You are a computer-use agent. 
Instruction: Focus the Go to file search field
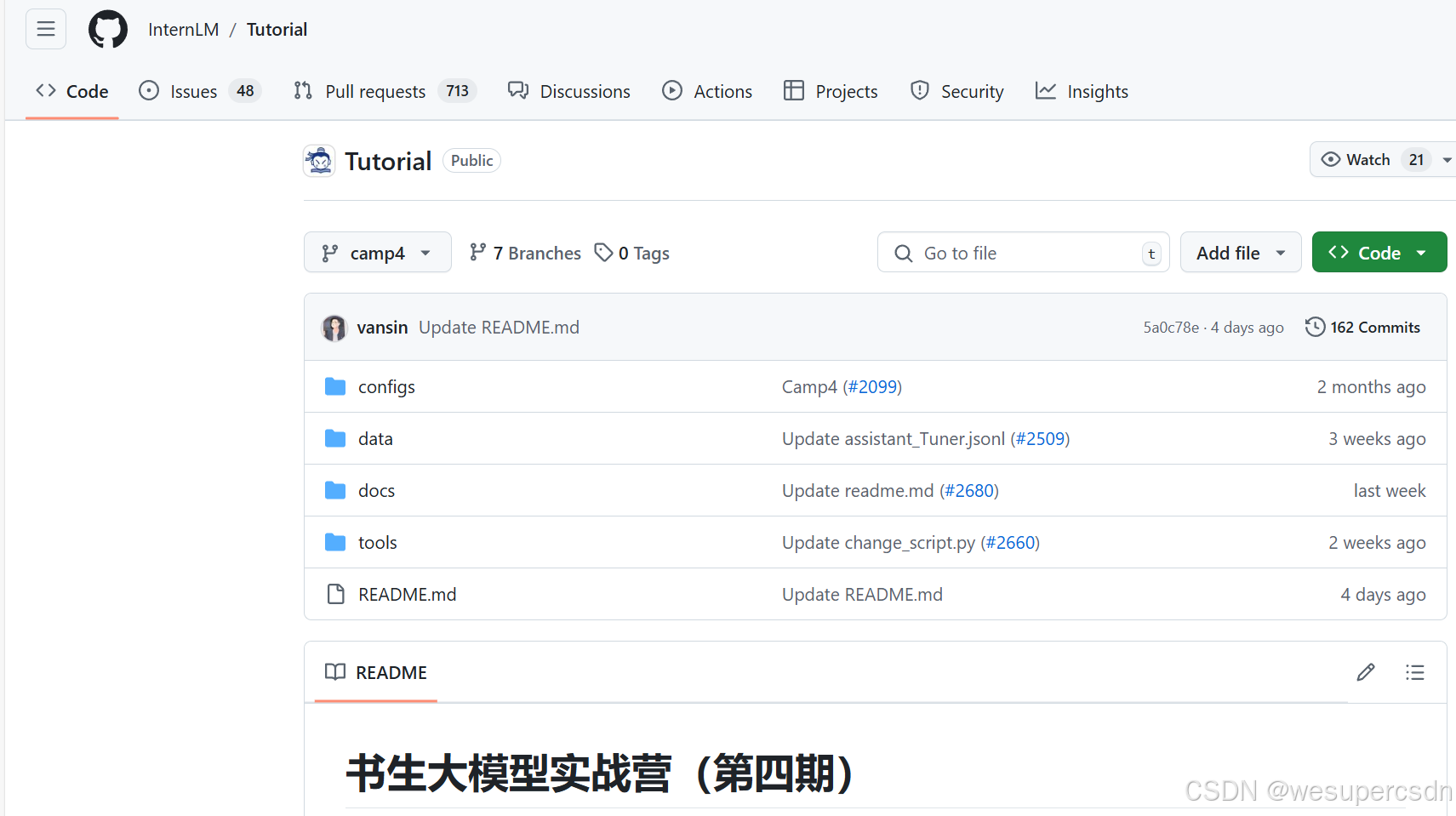tap(1024, 253)
